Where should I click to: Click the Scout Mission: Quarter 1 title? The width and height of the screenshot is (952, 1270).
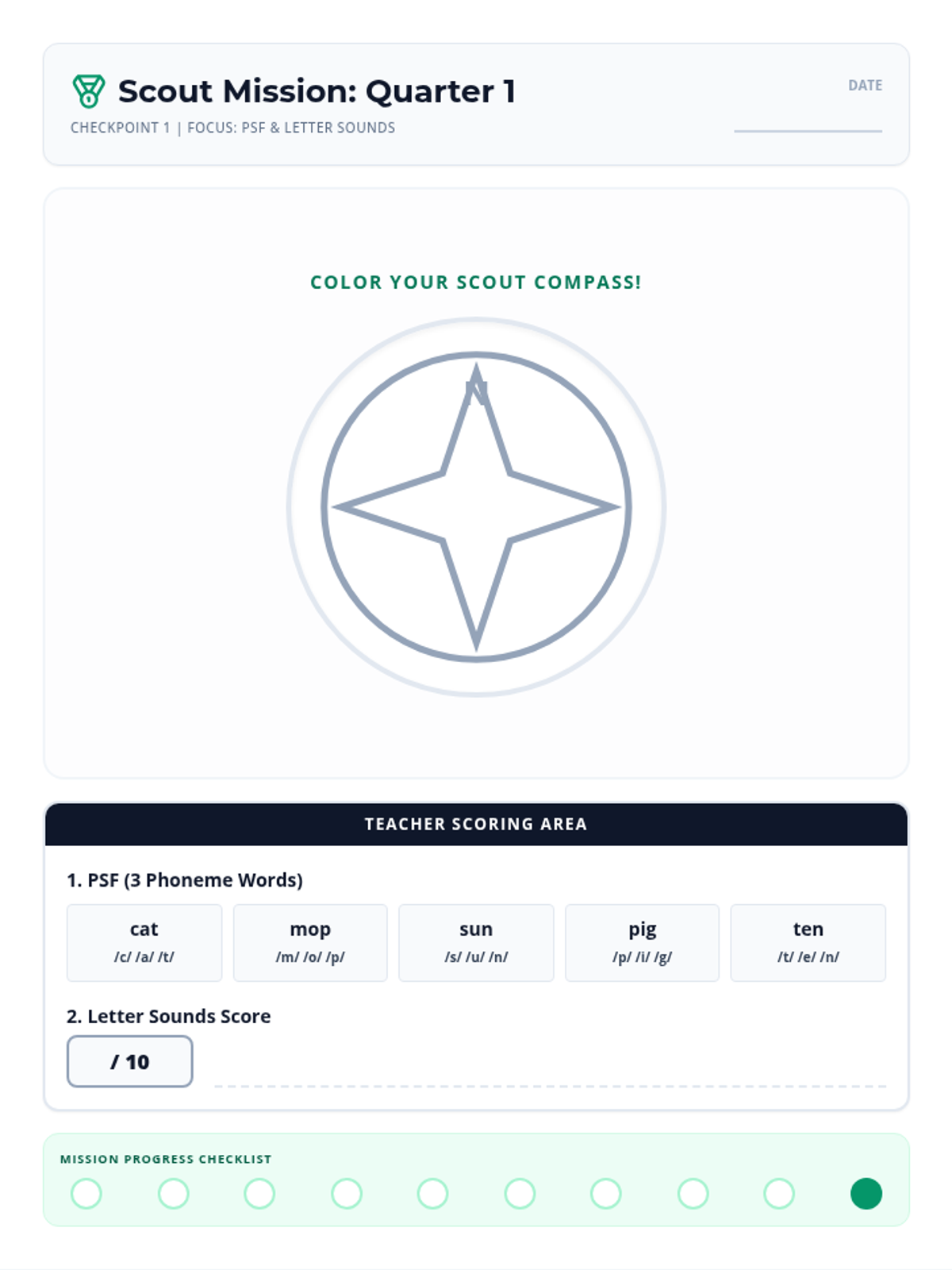point(317,91)
